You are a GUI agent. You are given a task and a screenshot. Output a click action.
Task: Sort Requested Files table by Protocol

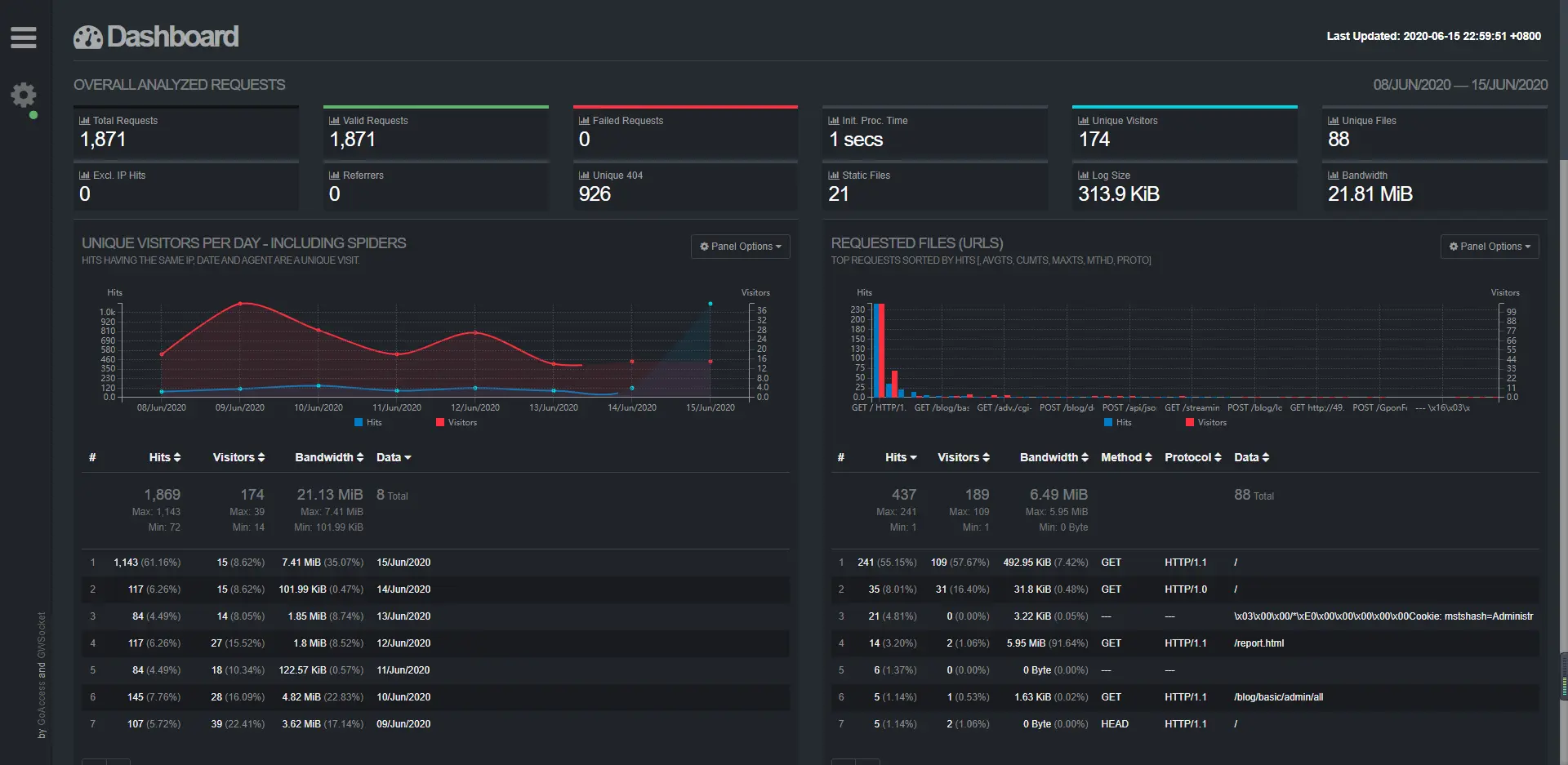1192,457
